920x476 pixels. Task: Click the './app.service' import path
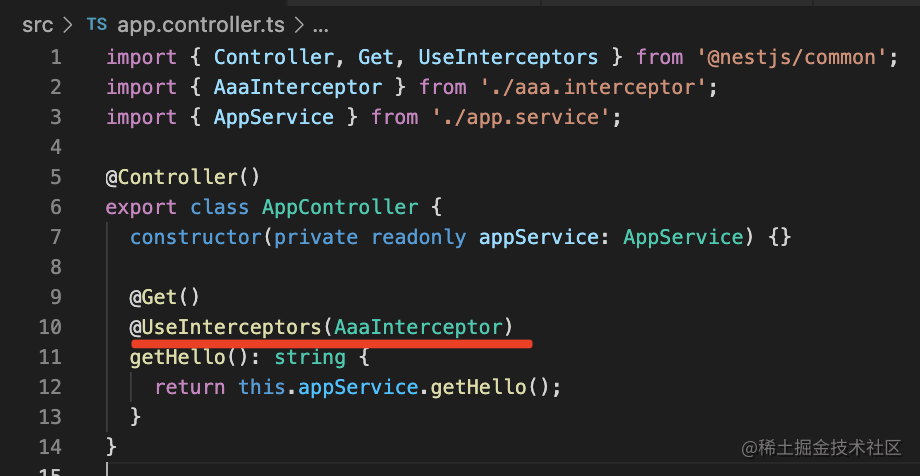coord(525,117)
